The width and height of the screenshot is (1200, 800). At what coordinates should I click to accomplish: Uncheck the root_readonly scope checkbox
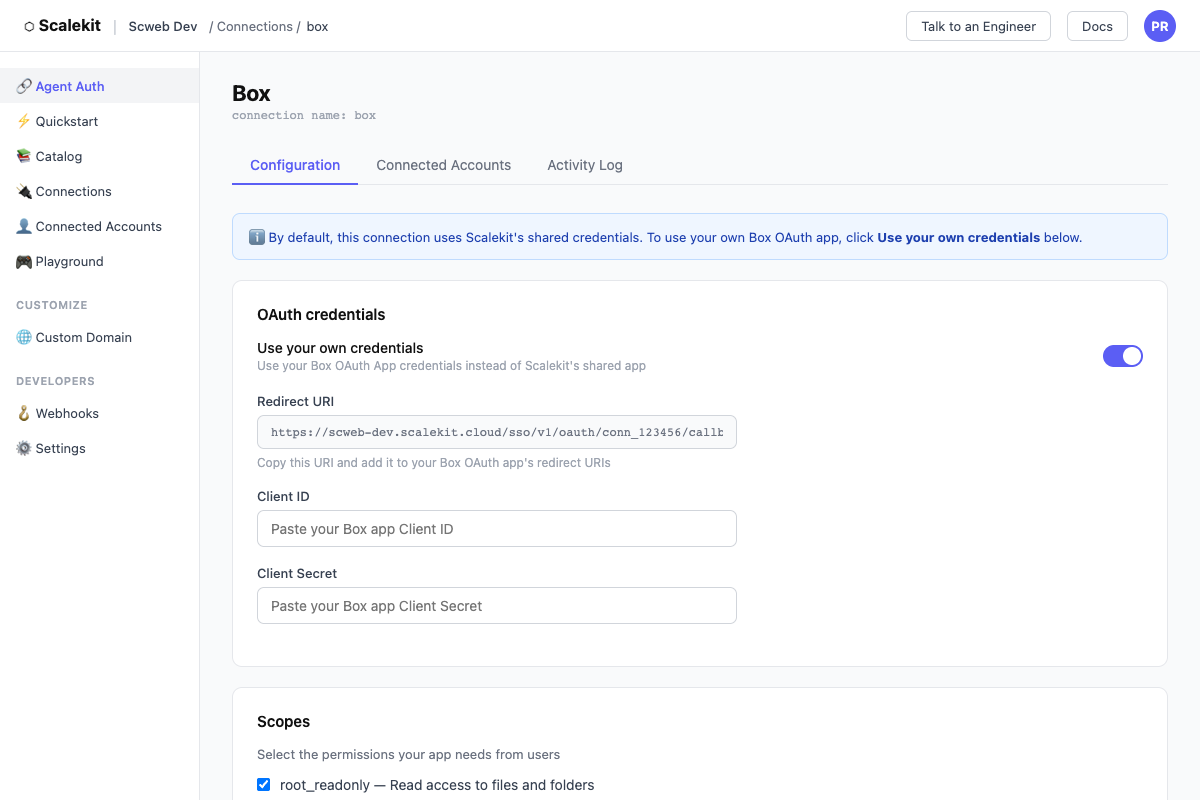coord(264,784)
